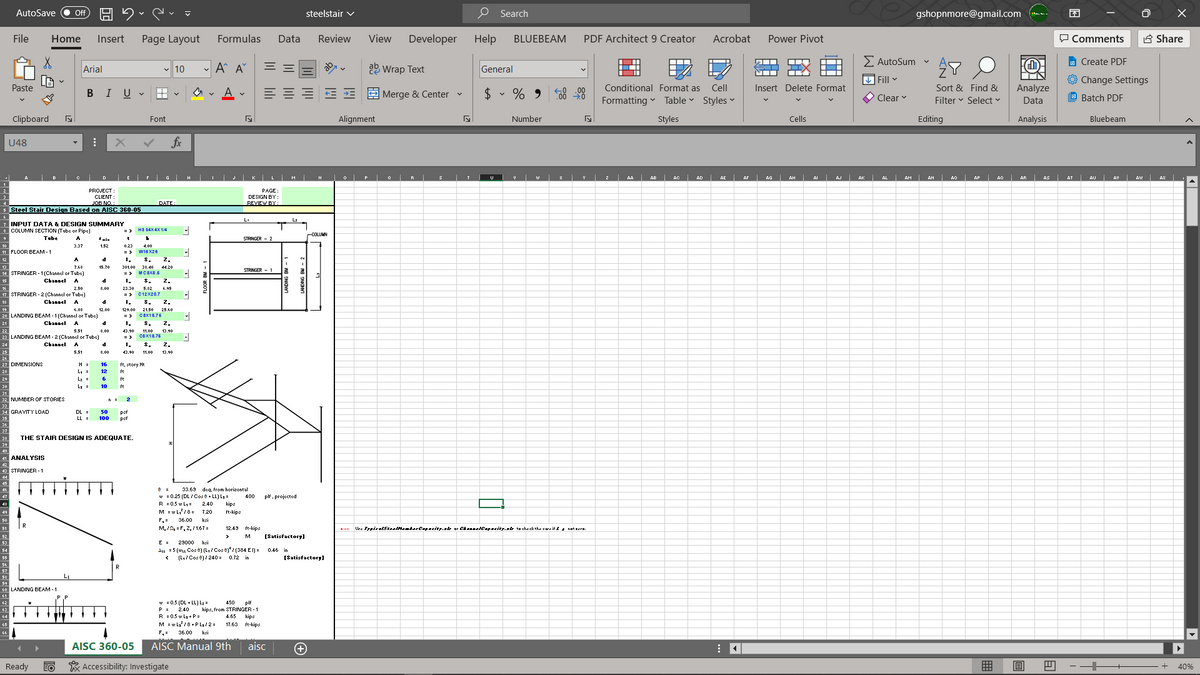Open the BLUEBEAM ribbon tab
This screenshot has width=1200, height=675.
click(x=539, y=38)
